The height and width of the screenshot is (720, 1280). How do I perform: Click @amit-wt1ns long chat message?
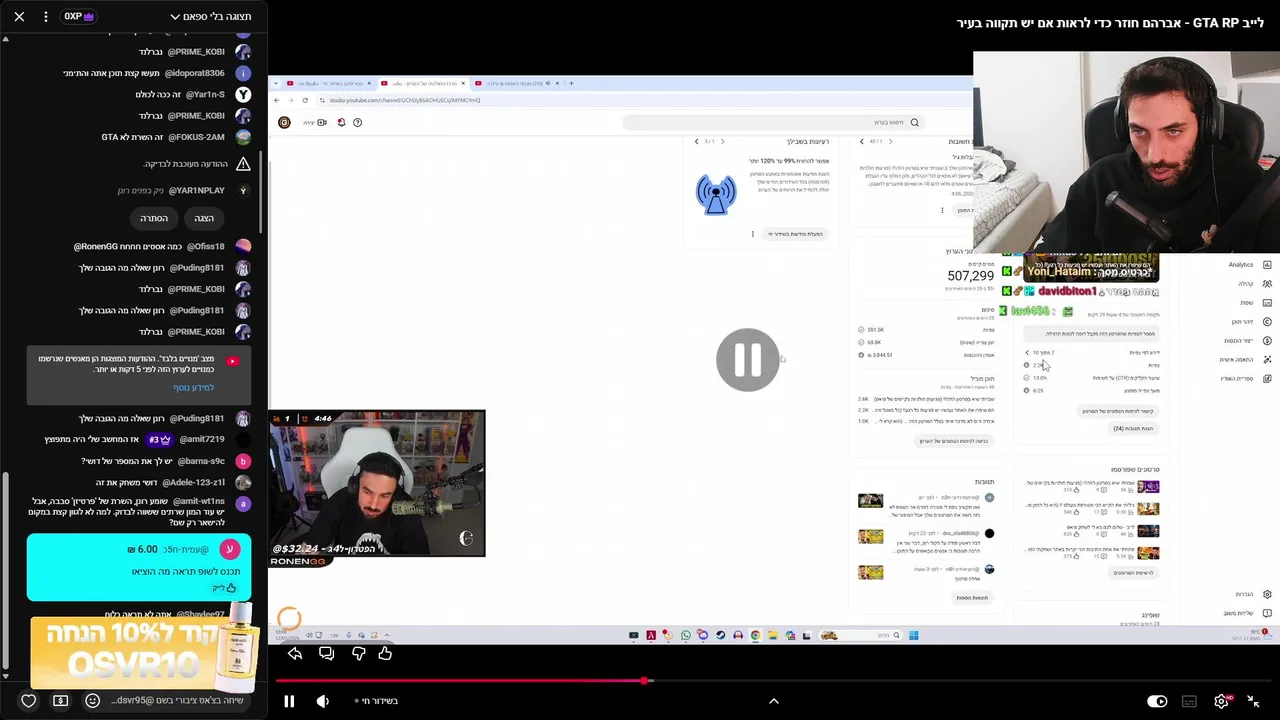(x=140, y=512)
